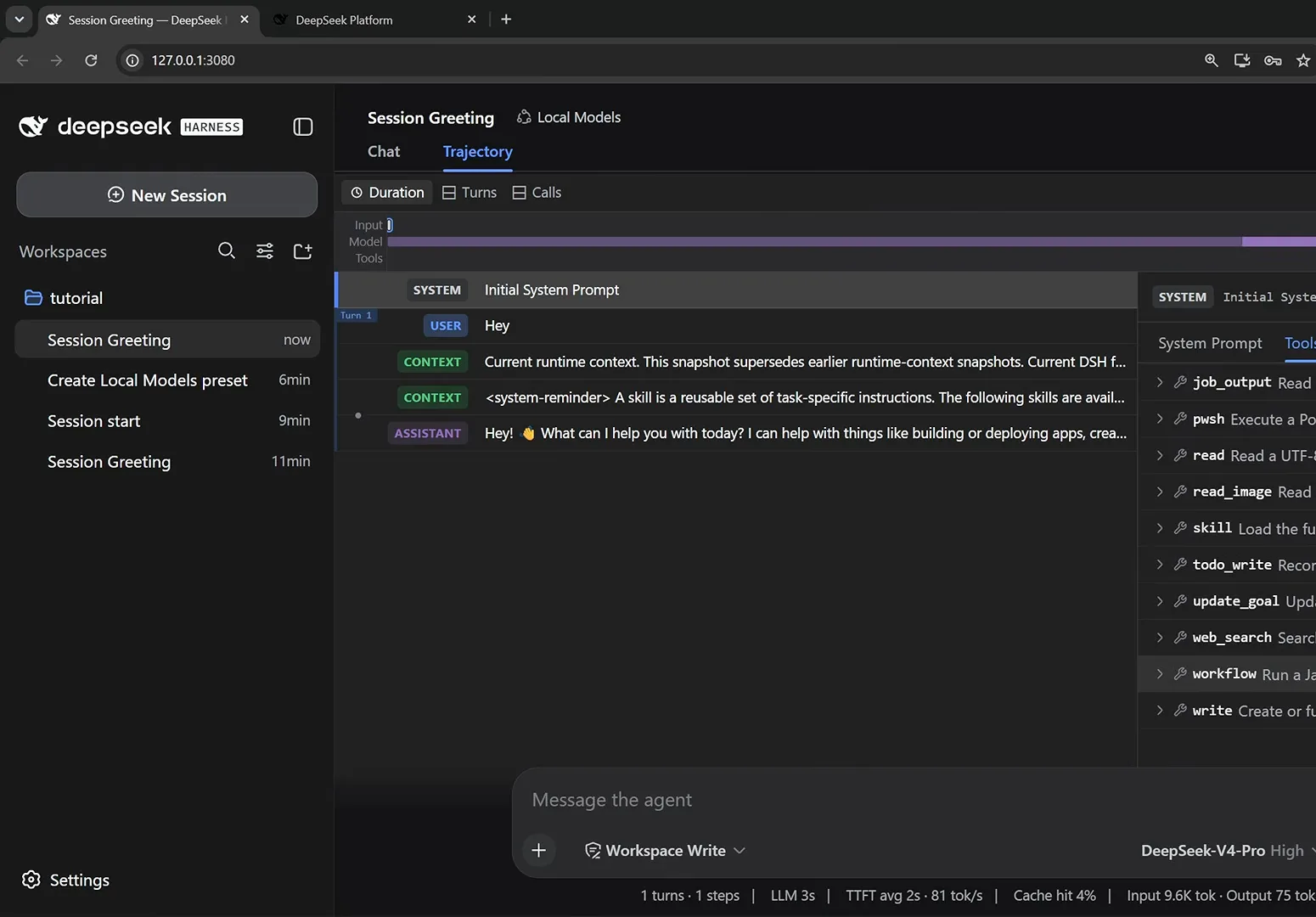Click the wrench icon beside skill

(1180, 528)
